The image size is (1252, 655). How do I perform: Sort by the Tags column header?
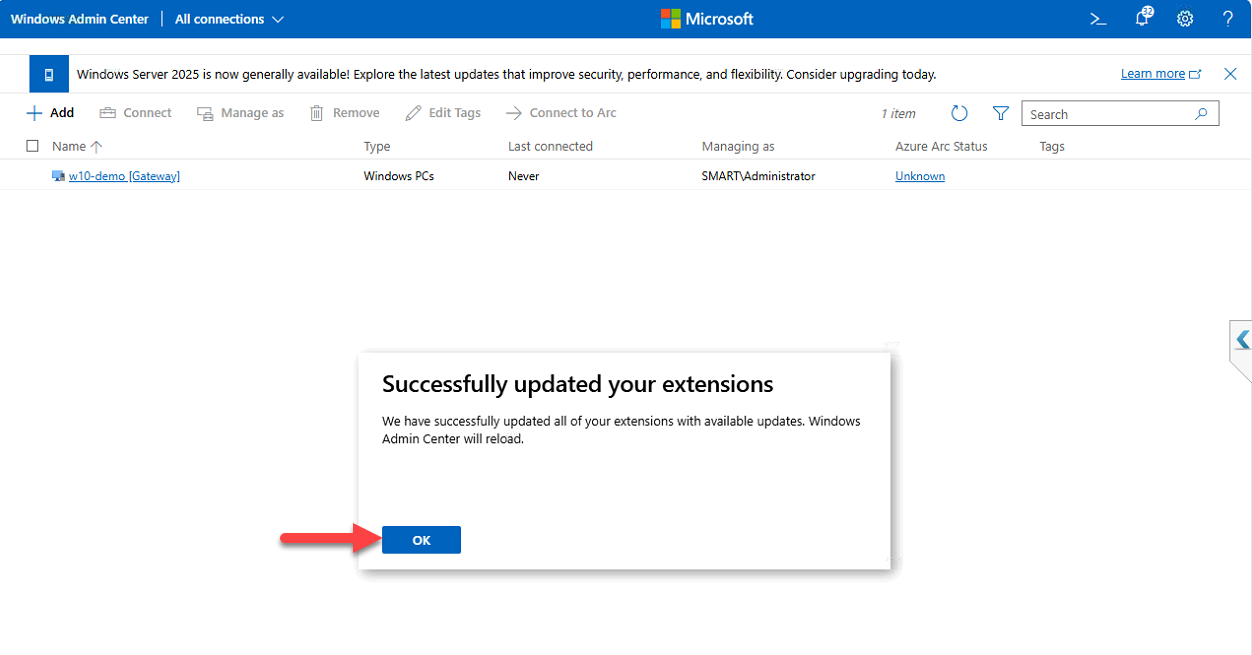1052,146
